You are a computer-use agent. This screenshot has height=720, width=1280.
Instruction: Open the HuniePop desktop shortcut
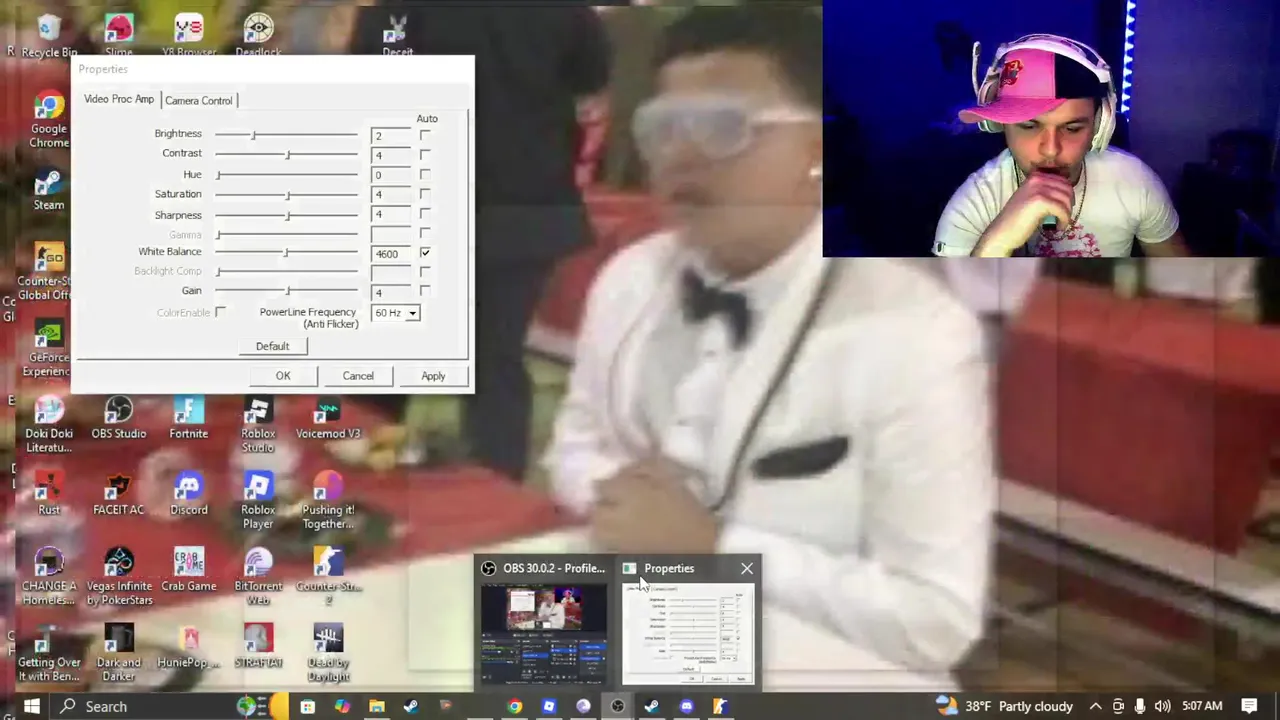(188, 646)
